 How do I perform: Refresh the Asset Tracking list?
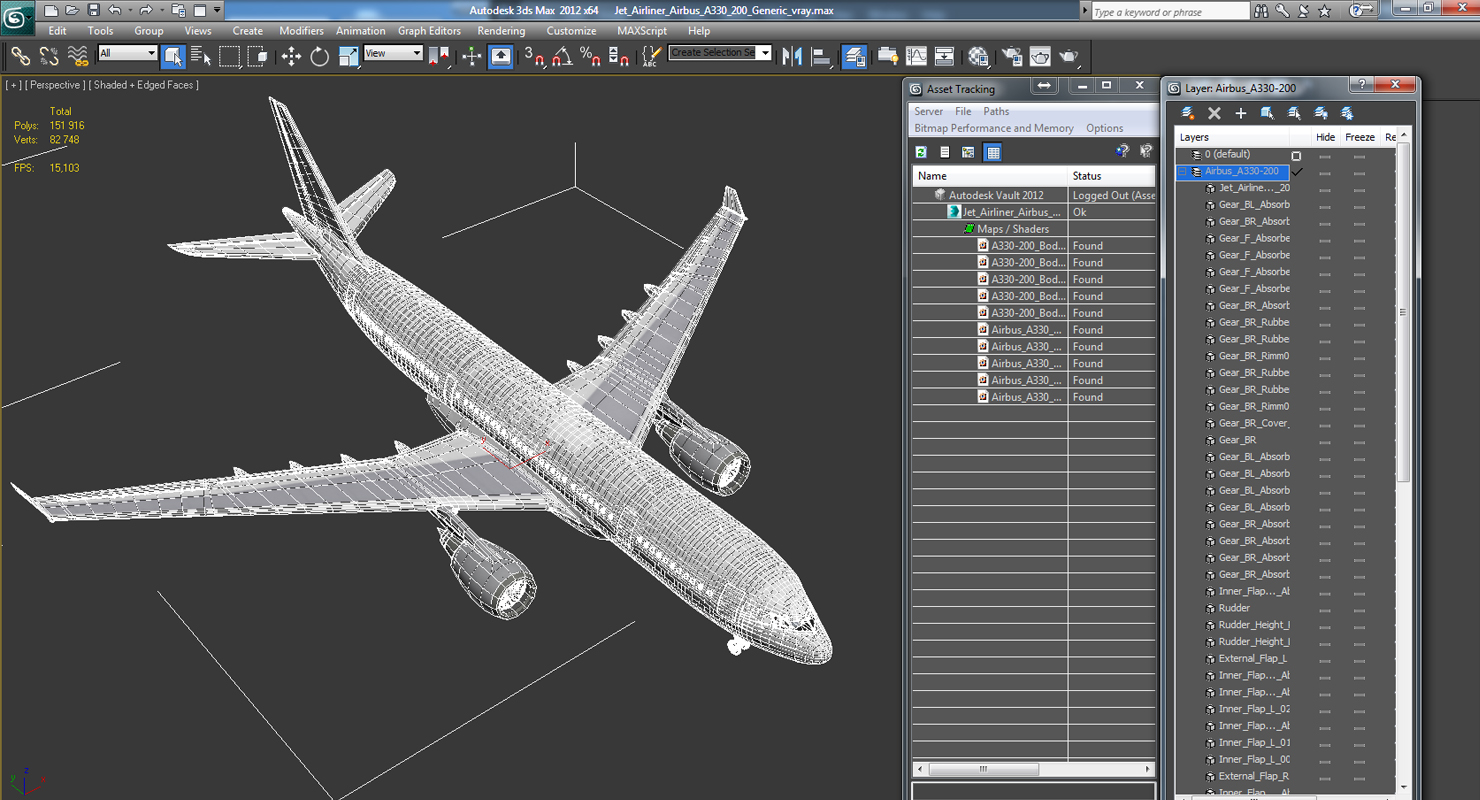pyautogui.click(x=921, y=152)
